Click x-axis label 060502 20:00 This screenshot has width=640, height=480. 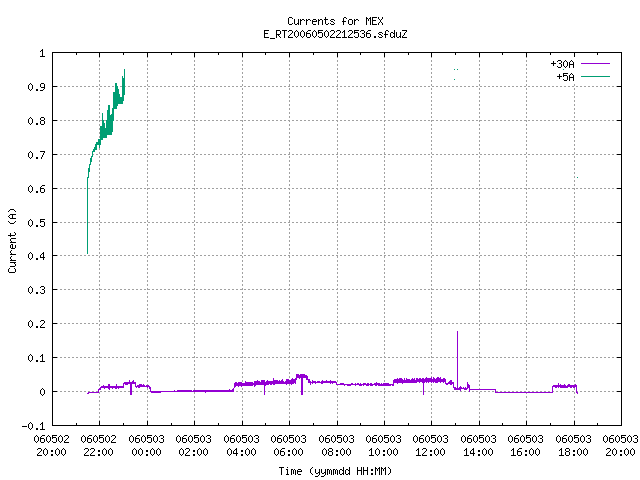(51, 446)
